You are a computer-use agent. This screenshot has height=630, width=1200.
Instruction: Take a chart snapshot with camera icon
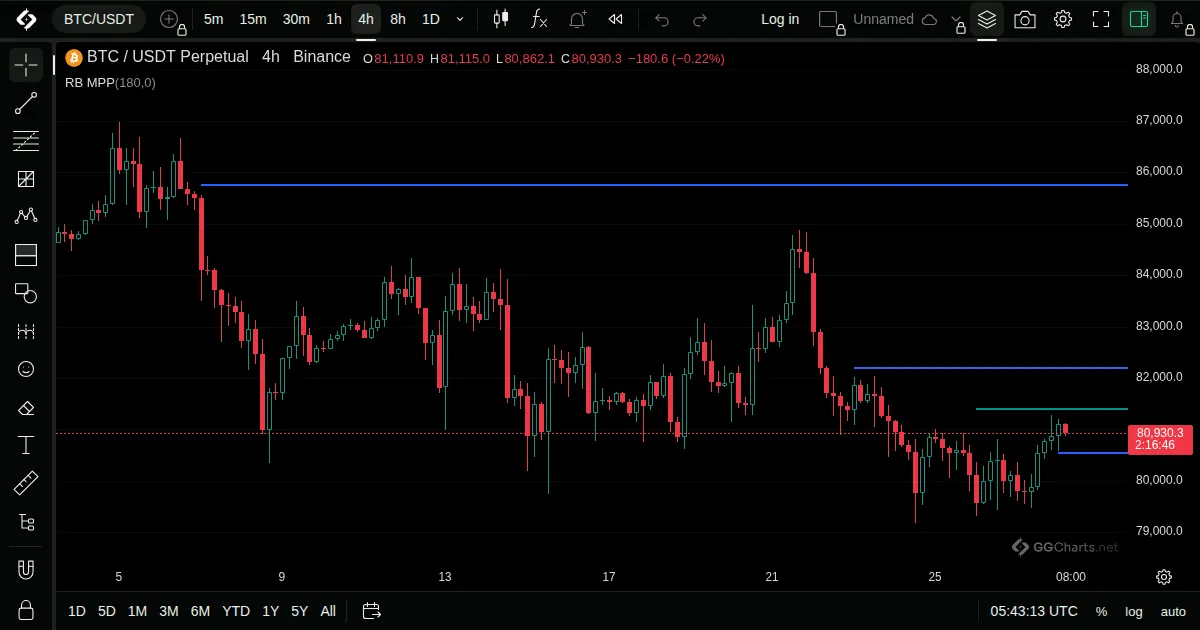click(x=1025, y=19)
